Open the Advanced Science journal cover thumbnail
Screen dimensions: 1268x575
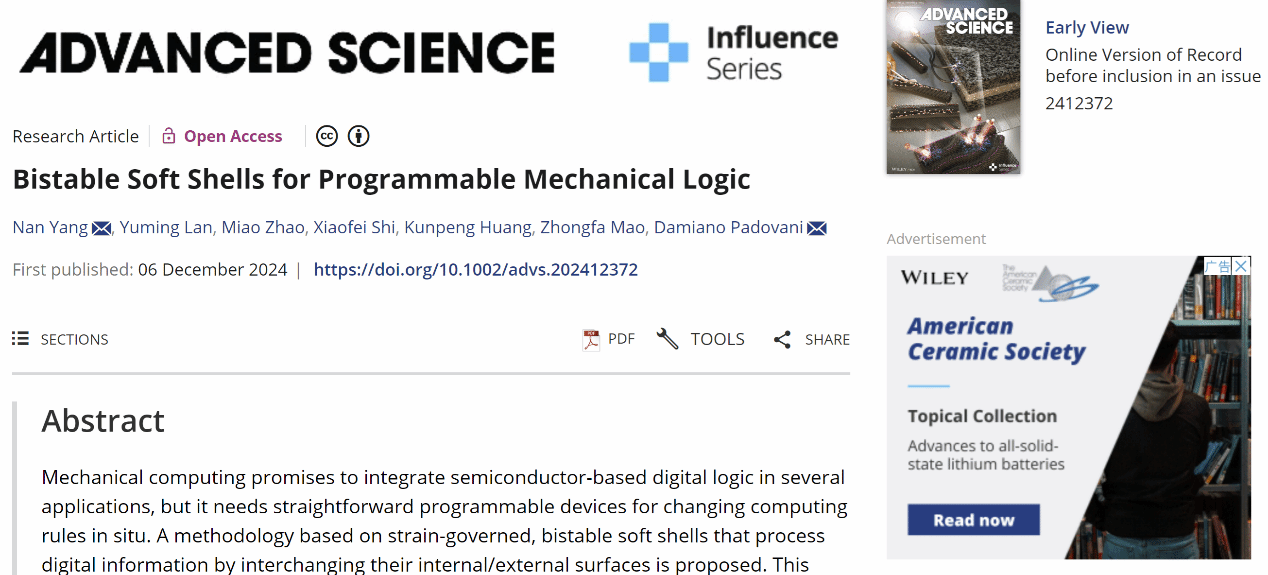tap(953, 87)
